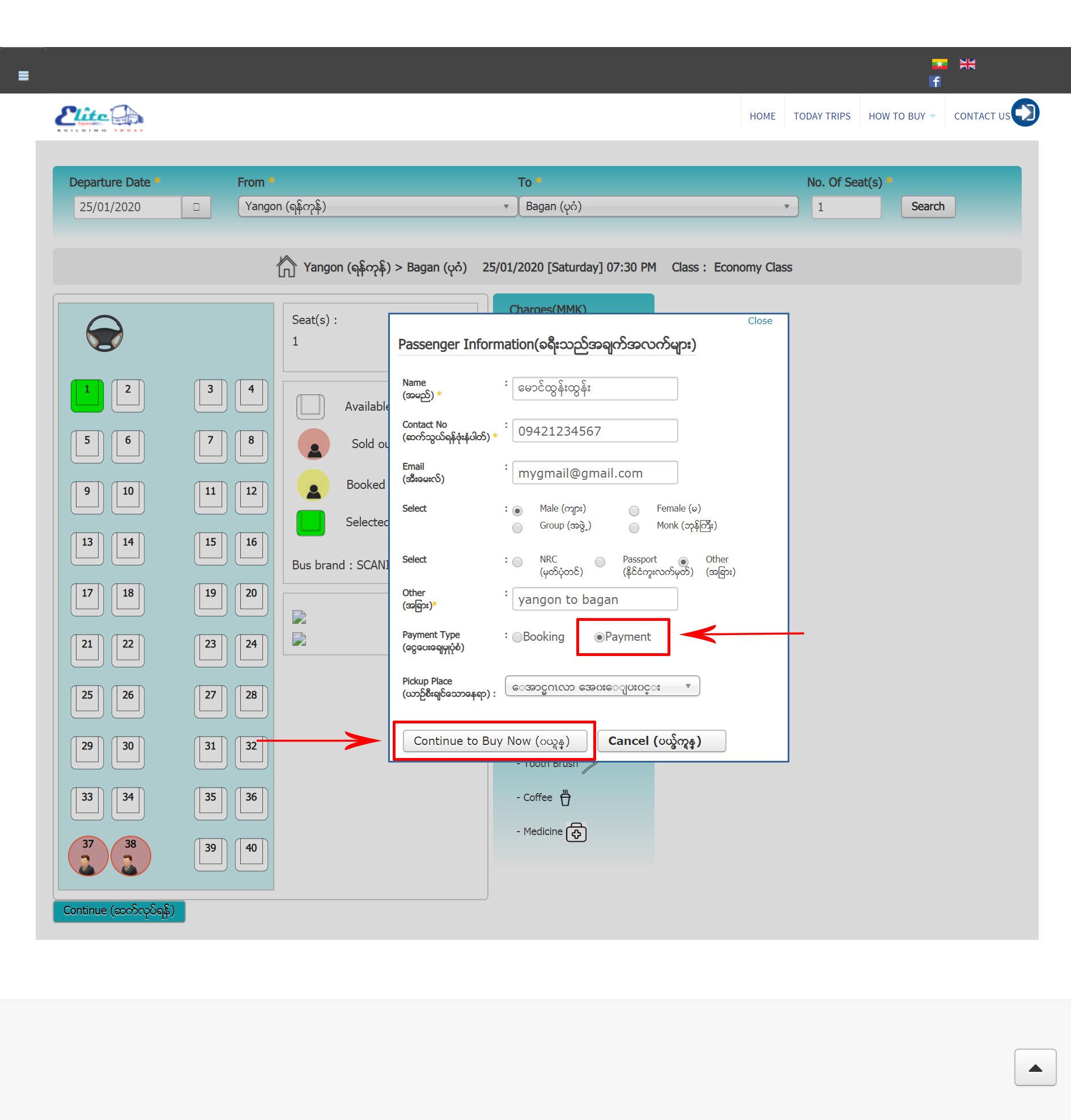Open the departure date calendar picker
Viewport: 1071px width, 1120px height.
tap(196, 207)
